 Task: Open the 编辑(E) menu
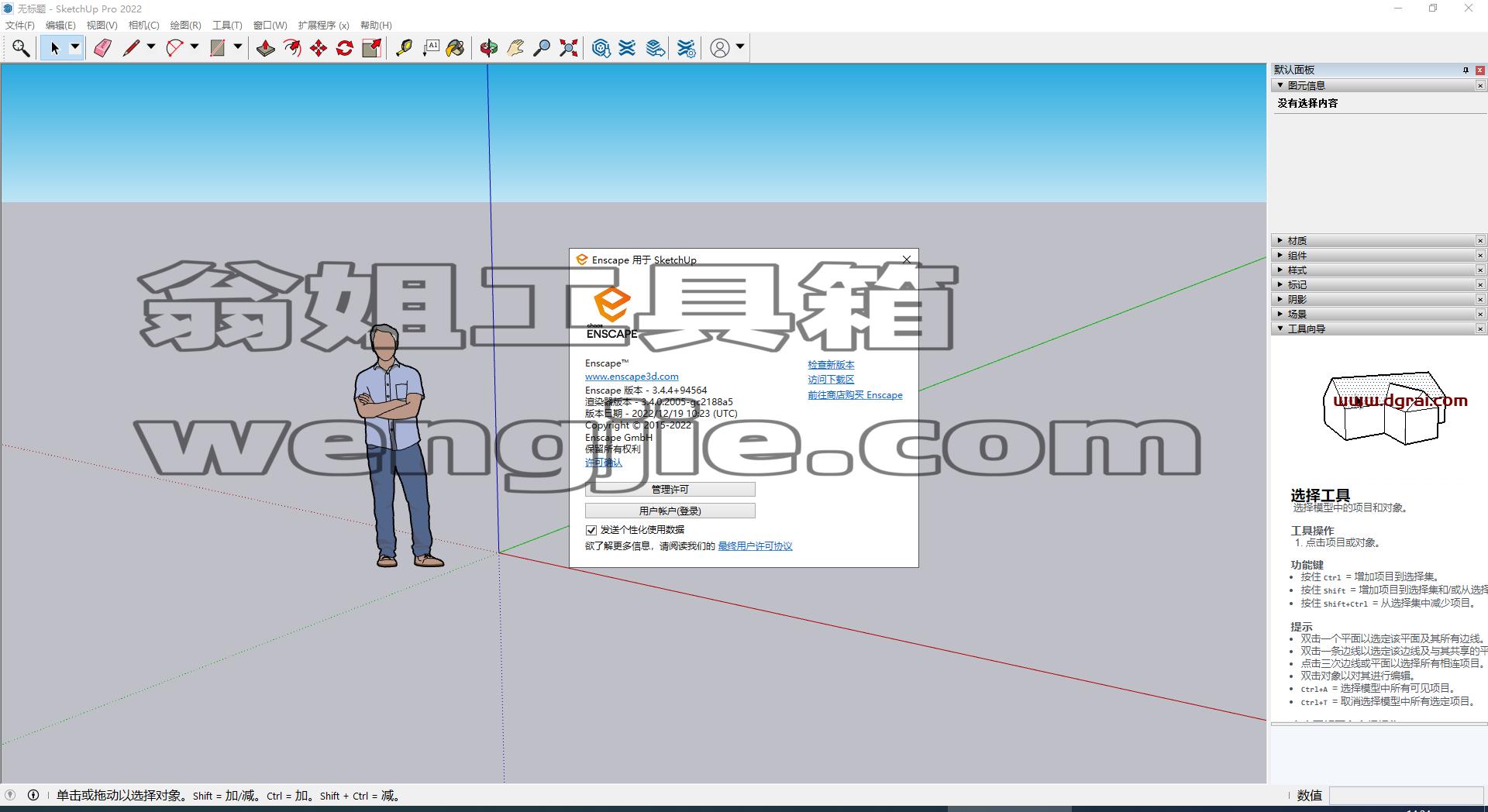[x=60, y=26]
